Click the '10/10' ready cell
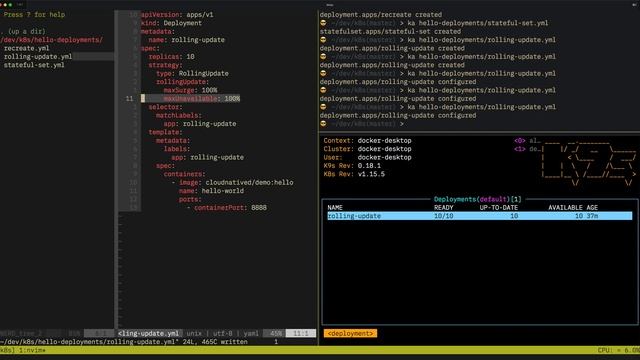Viewport: 640px width, 360px height. pos(444,216)
